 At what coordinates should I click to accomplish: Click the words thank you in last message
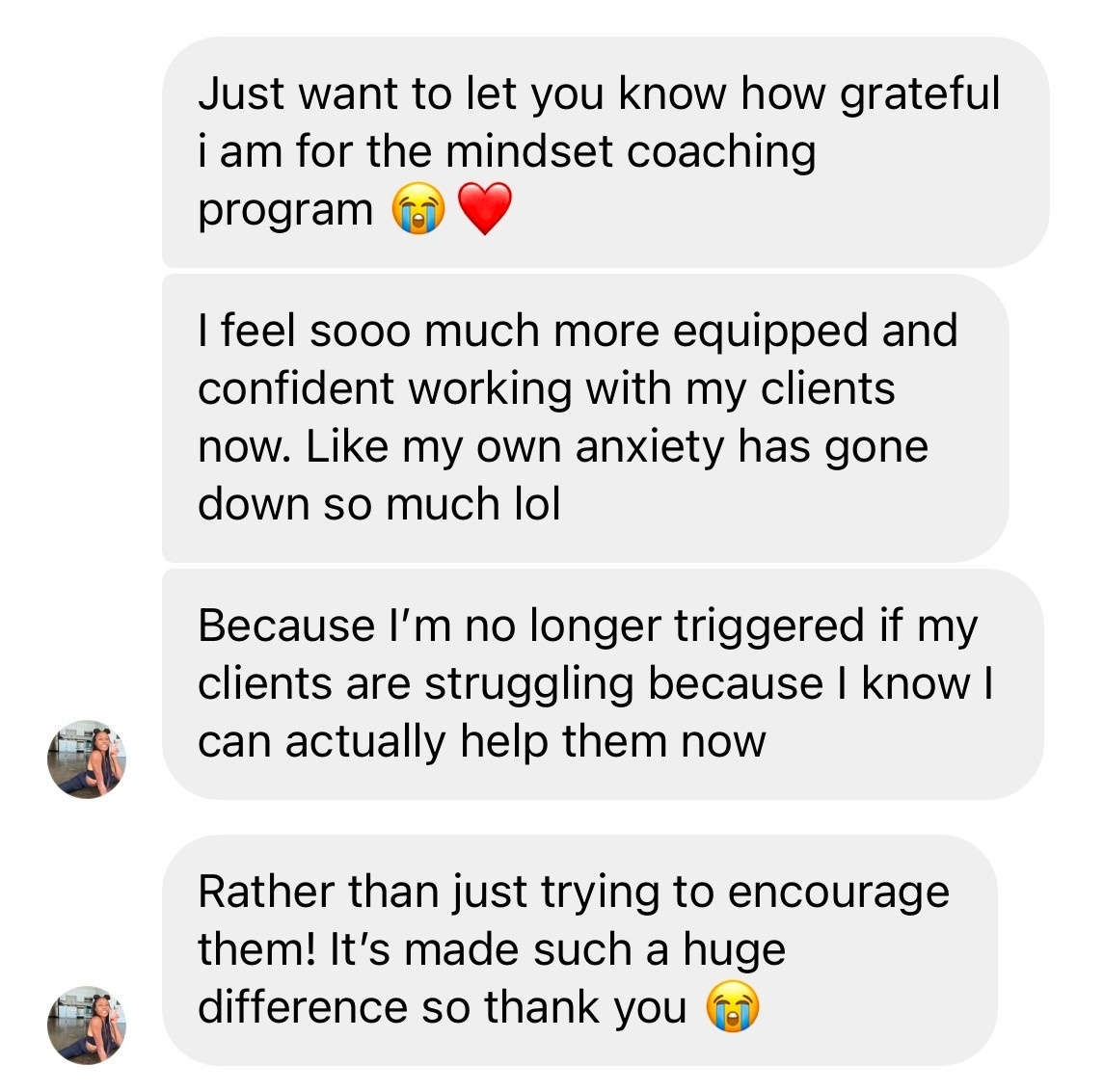[585, 1007]
